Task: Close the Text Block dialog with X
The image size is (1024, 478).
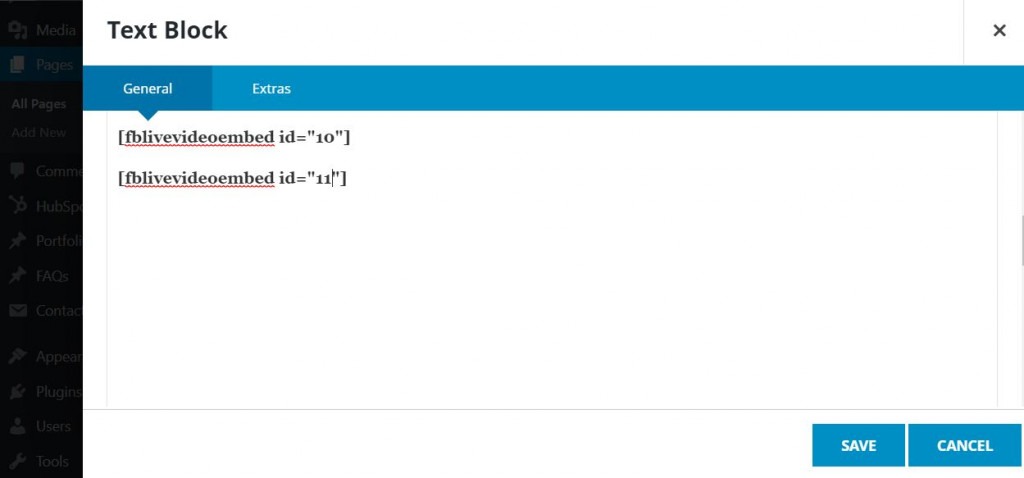Action: point(999,30)
